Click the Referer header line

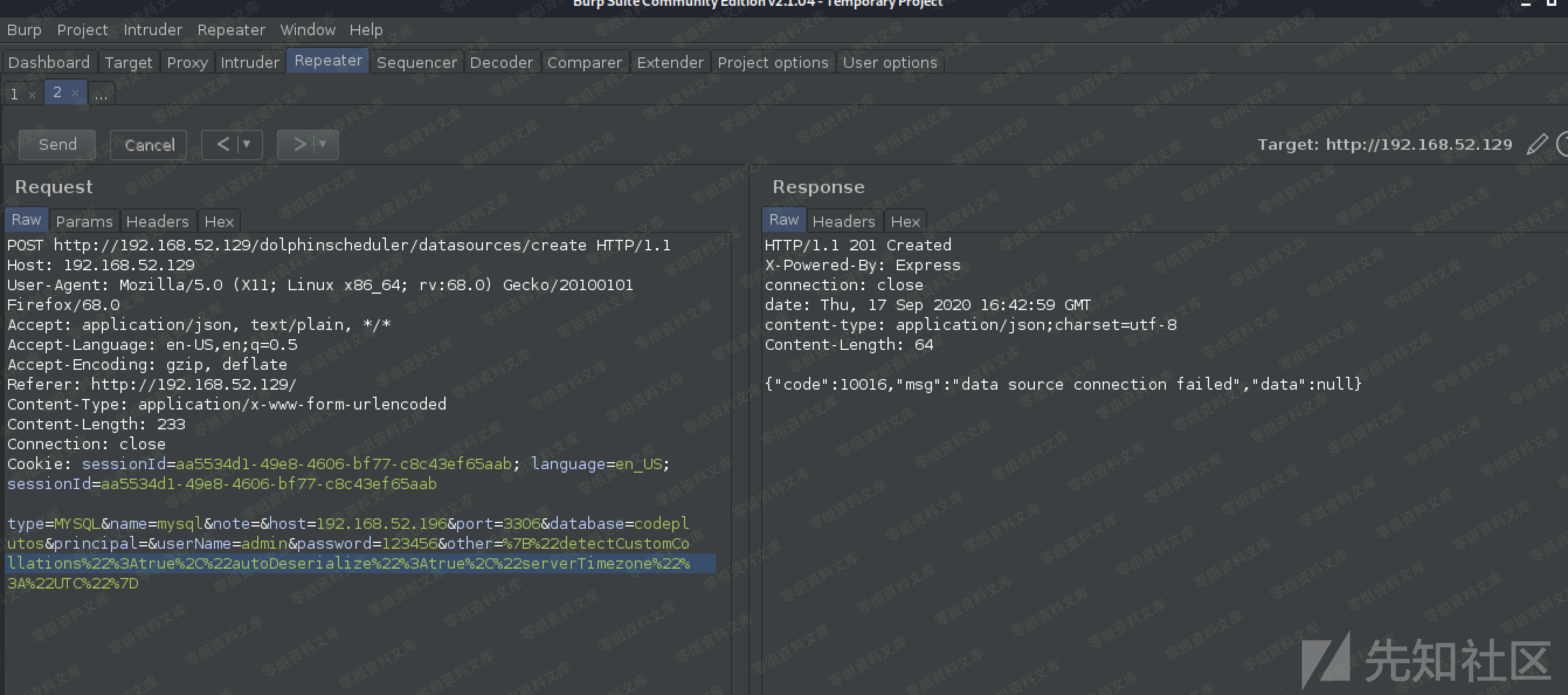(x=151, y=384)
